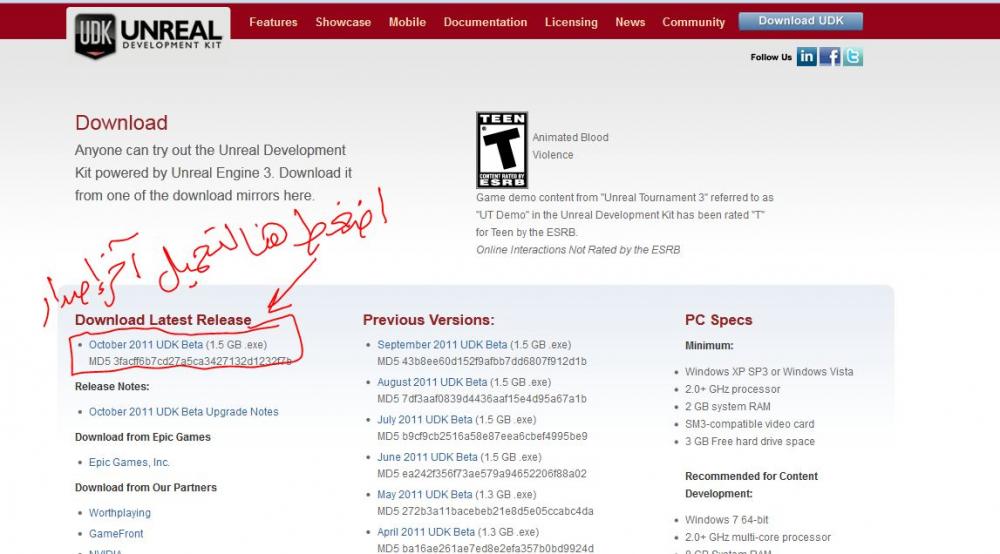Open the GameFront mirror link

(116, 534)
